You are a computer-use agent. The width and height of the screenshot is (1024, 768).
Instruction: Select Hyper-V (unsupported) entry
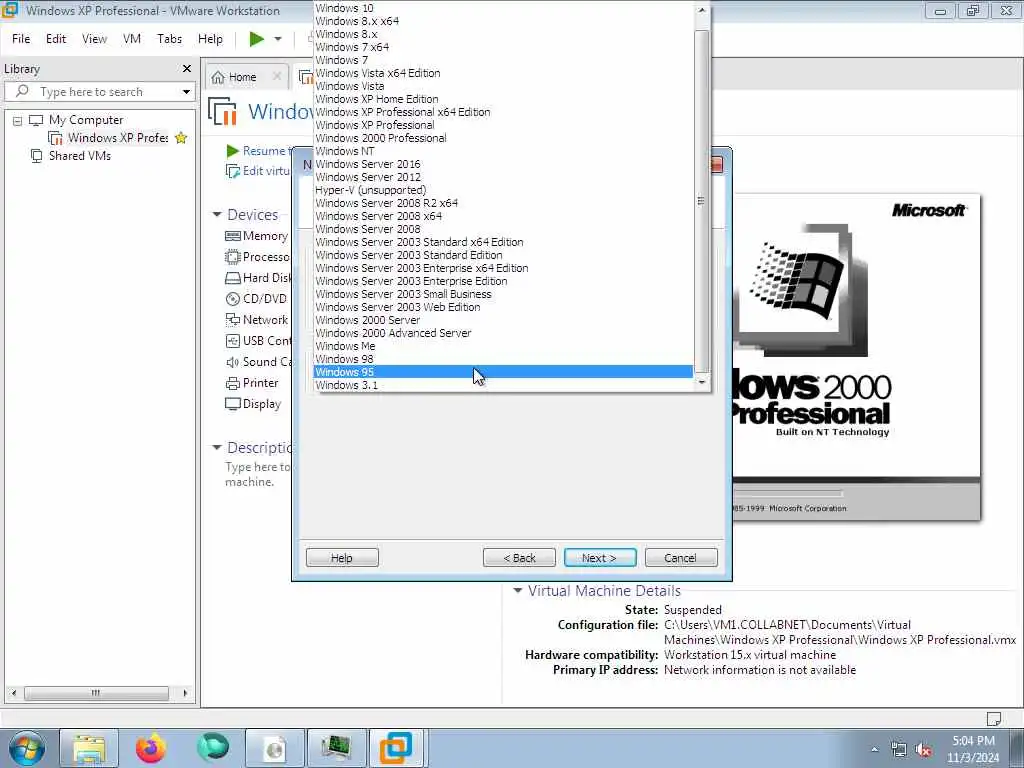click(x=503, y=190)
